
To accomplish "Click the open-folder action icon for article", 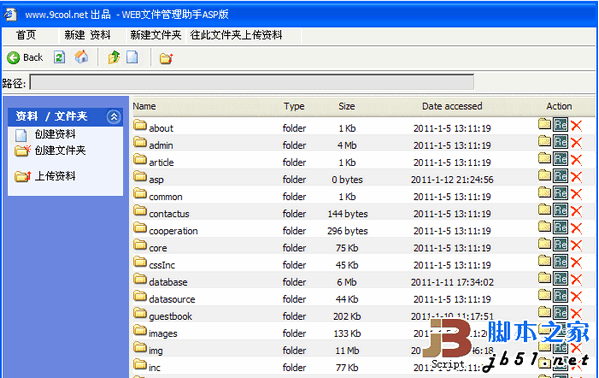I will (x=544, y=159).
